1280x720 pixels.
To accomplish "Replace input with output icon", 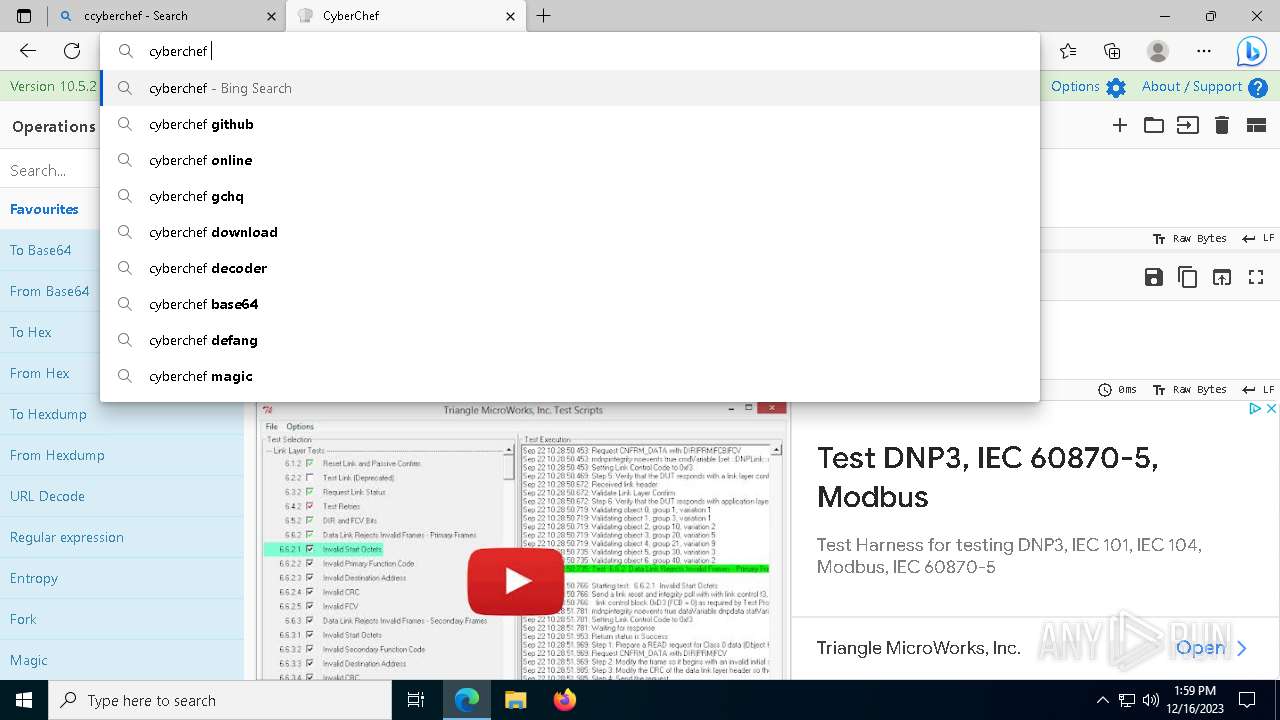I will (x=1222, y=277).
